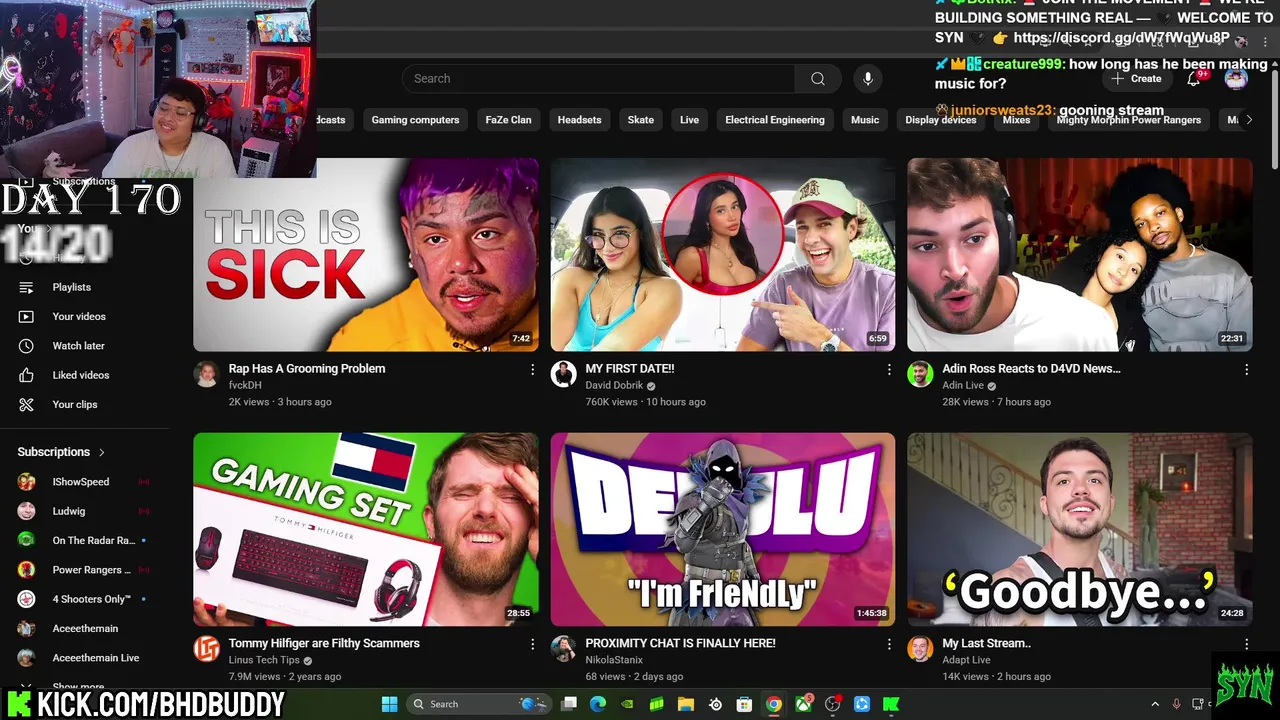The height and width of the screenshot is (720, 1280).
Task: Show hidden system tray icons
Action: (1155, 704)
